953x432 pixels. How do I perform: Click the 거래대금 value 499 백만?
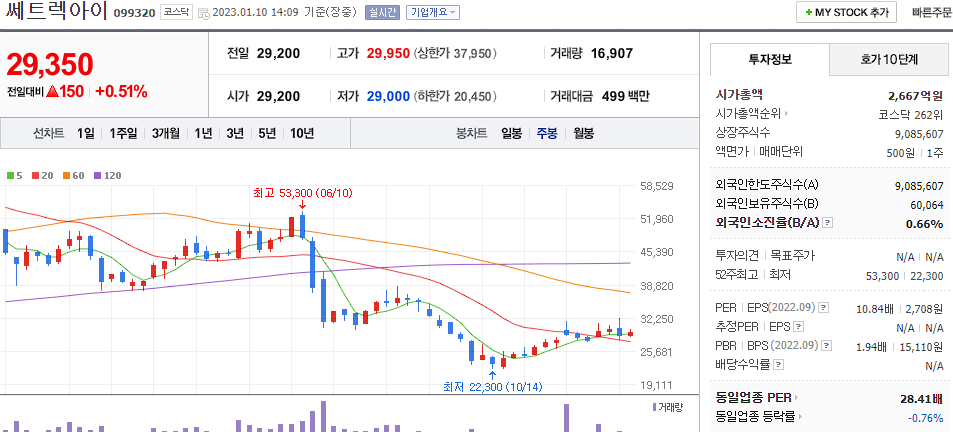click(625, 96)
